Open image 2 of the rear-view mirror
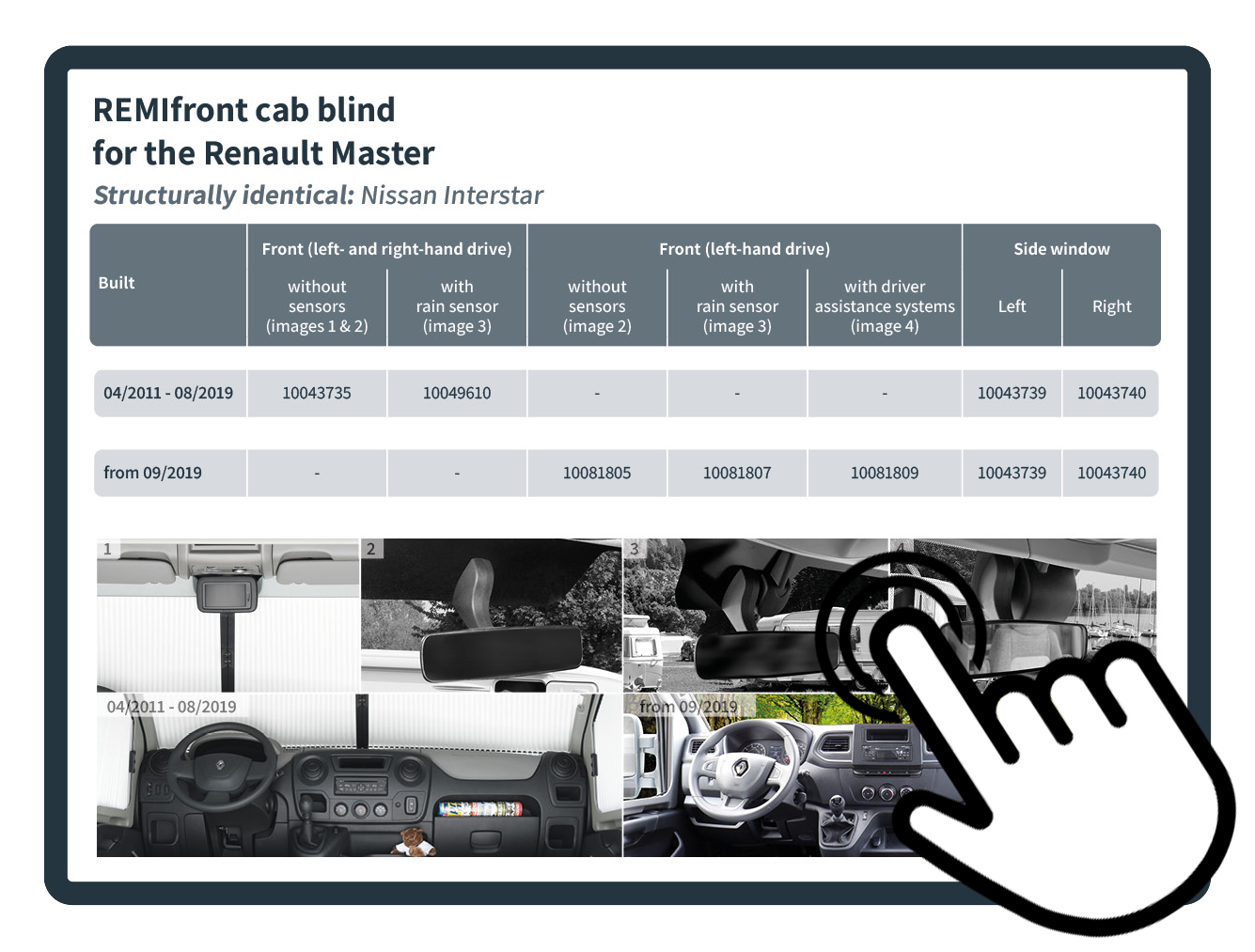Viewport: 1255px width, 952px height. click(x=492, y=616)
